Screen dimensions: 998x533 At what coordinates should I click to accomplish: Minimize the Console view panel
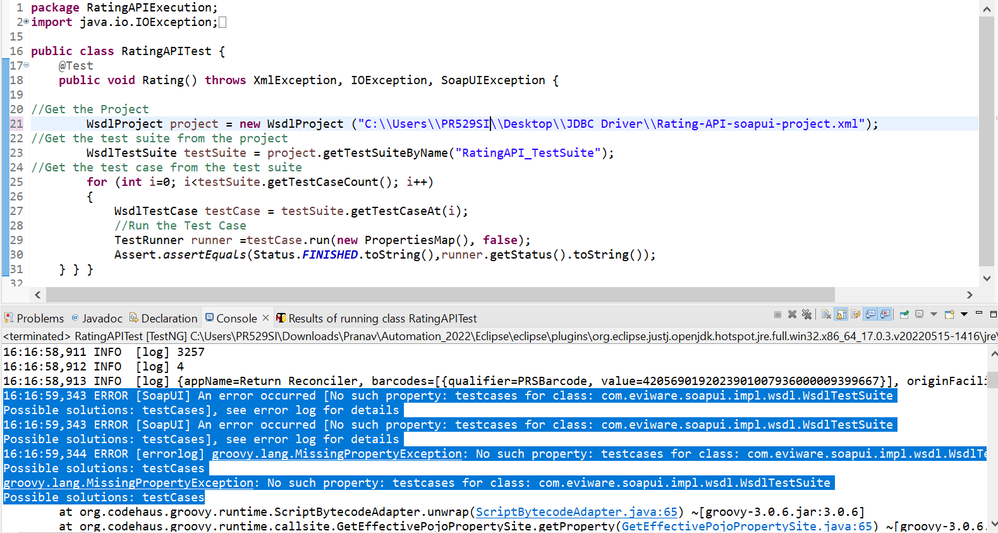click(x=979, y=313)
